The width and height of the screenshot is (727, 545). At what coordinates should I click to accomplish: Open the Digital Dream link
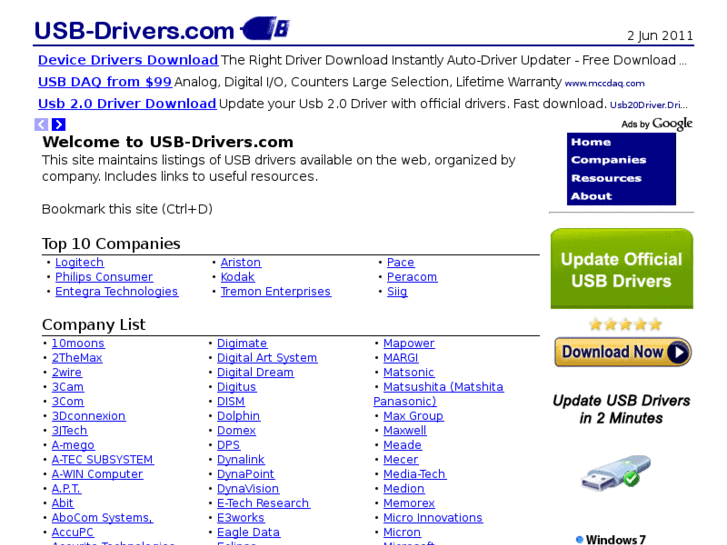click(x=255, y=372)
